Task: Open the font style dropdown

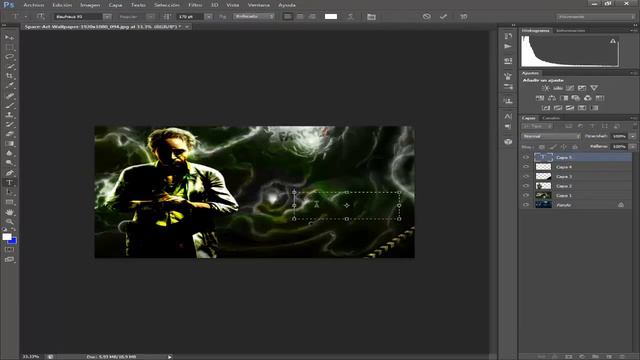Action: click(x=151, y=17)
